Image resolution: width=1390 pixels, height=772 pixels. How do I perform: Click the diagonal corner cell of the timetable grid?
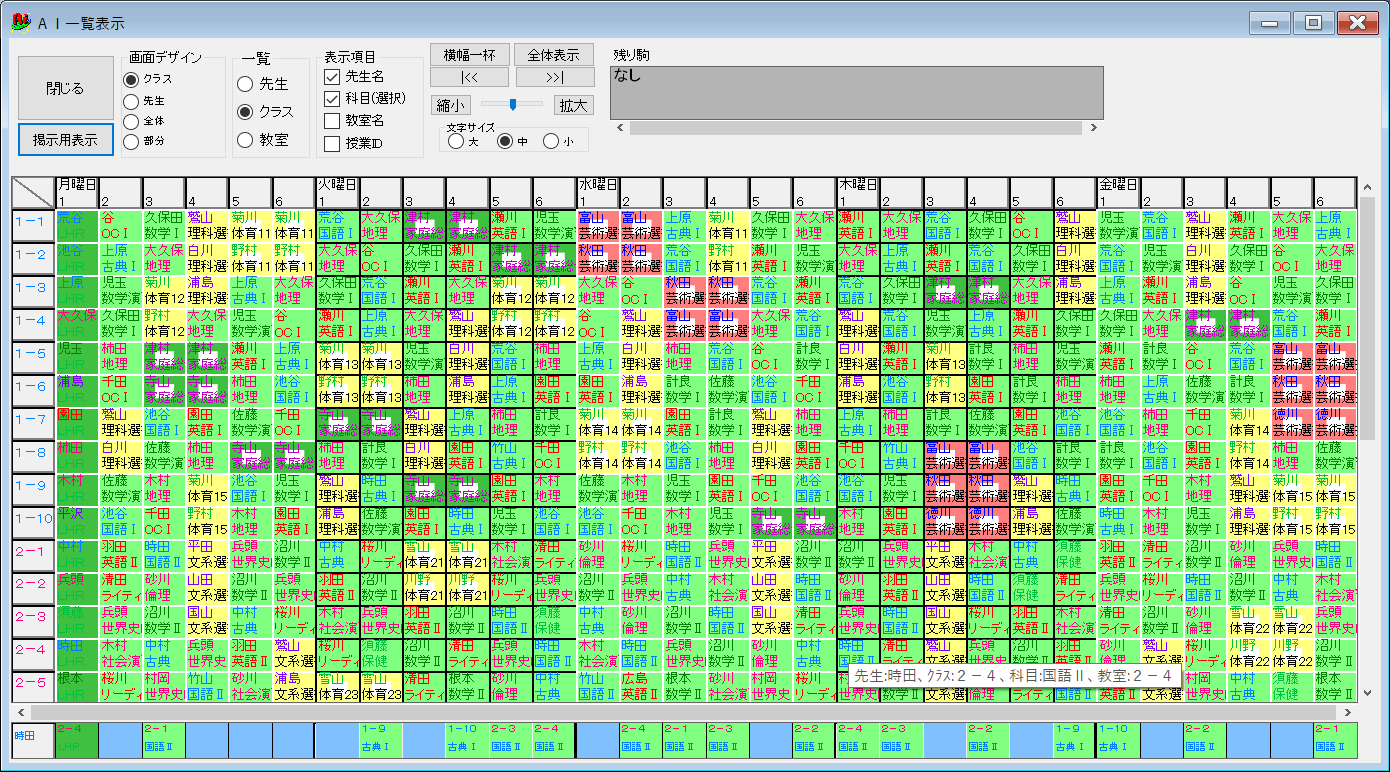(33, 192)
